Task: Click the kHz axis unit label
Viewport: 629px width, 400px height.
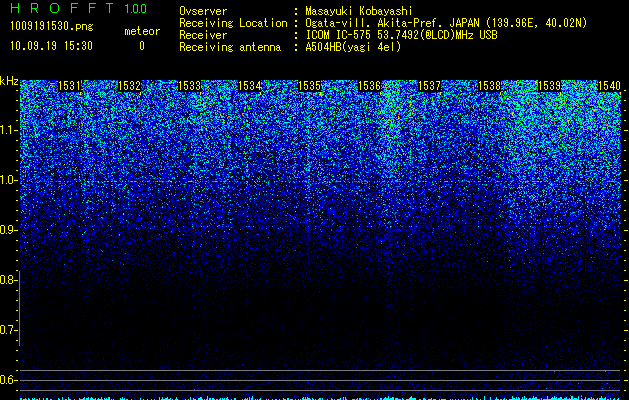Action: point(9,81)
